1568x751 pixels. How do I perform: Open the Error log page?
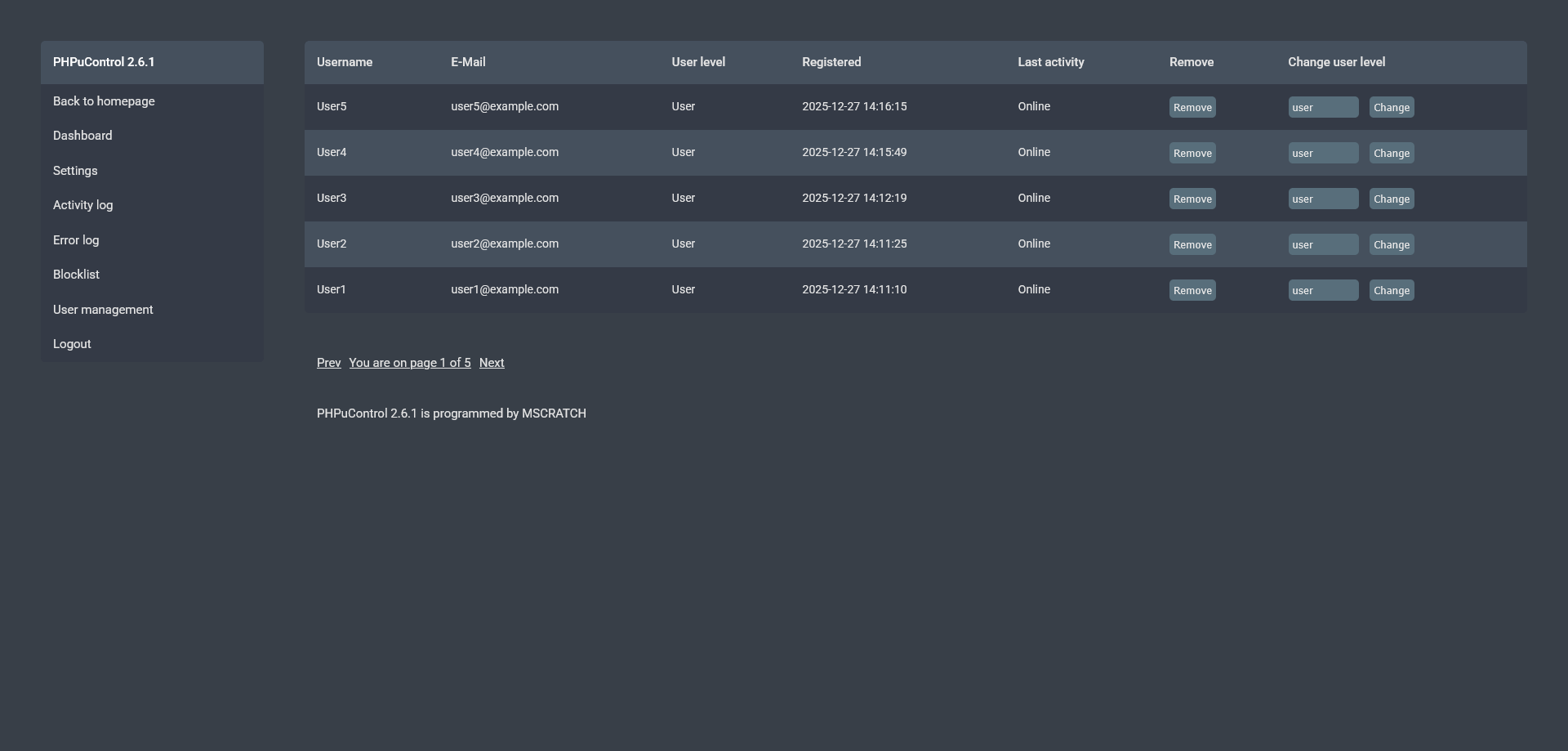click(76, 240)
